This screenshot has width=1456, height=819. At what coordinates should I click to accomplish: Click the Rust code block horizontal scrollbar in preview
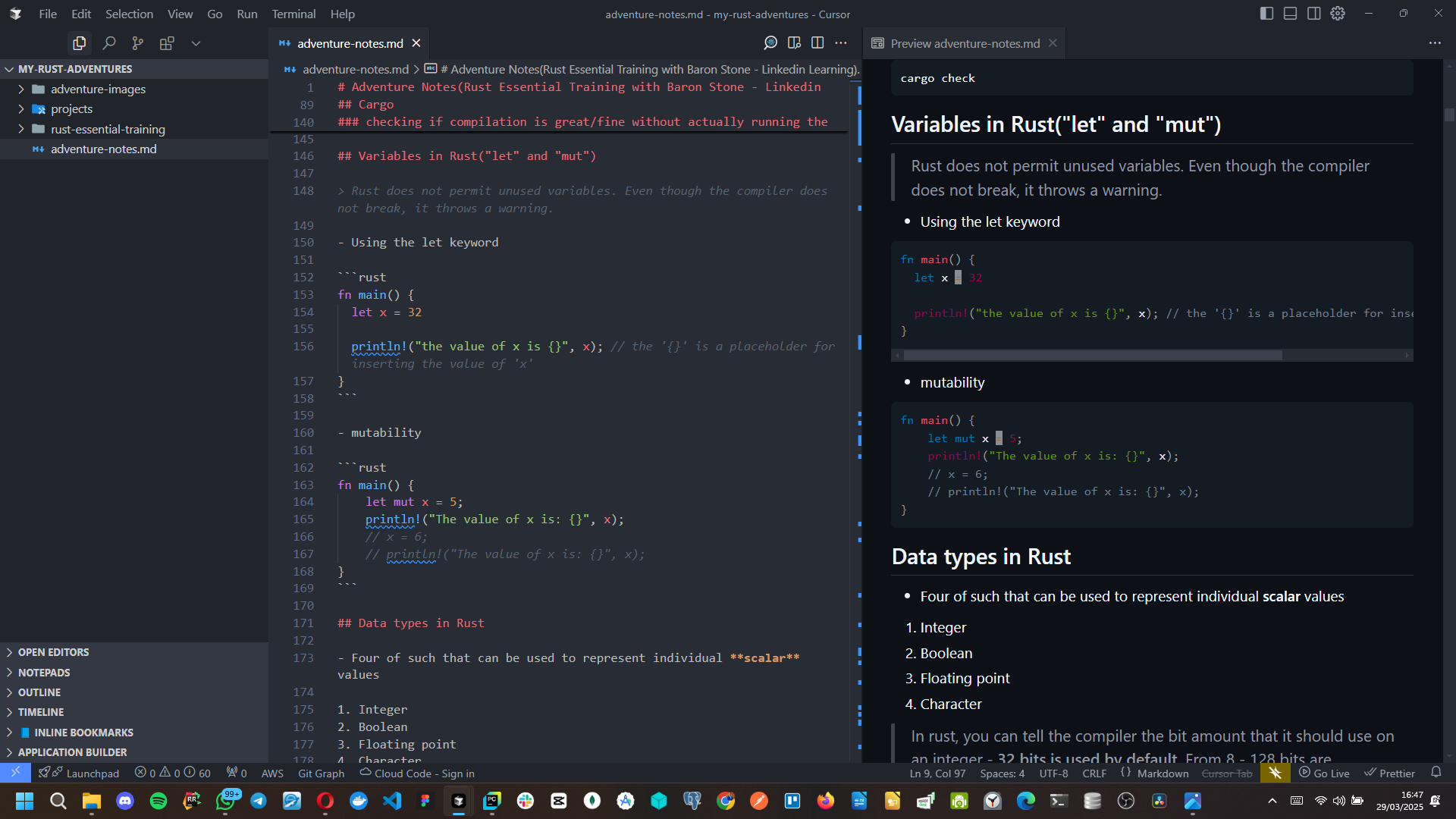[x=1093, y=355]
